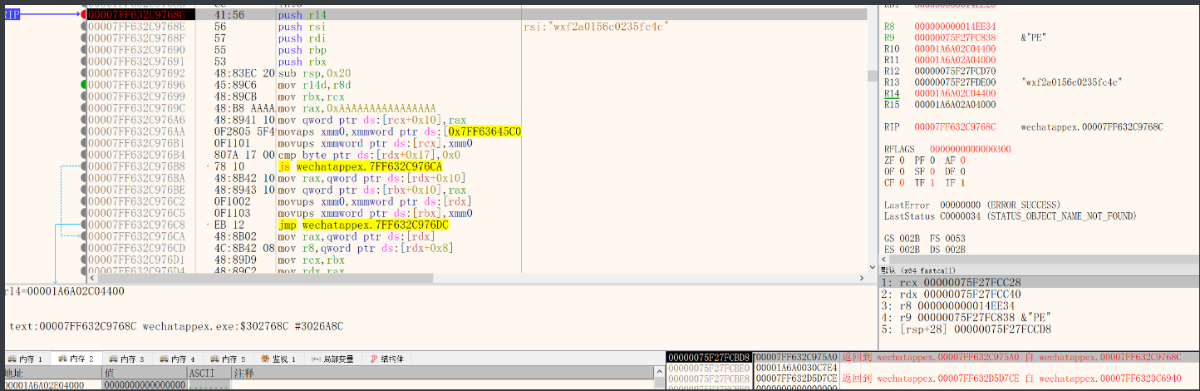This screenshot has width=1200, height=391.
Task: Click stack value 00001A6A0030C7E4
Action: click(x=797, y=368)
